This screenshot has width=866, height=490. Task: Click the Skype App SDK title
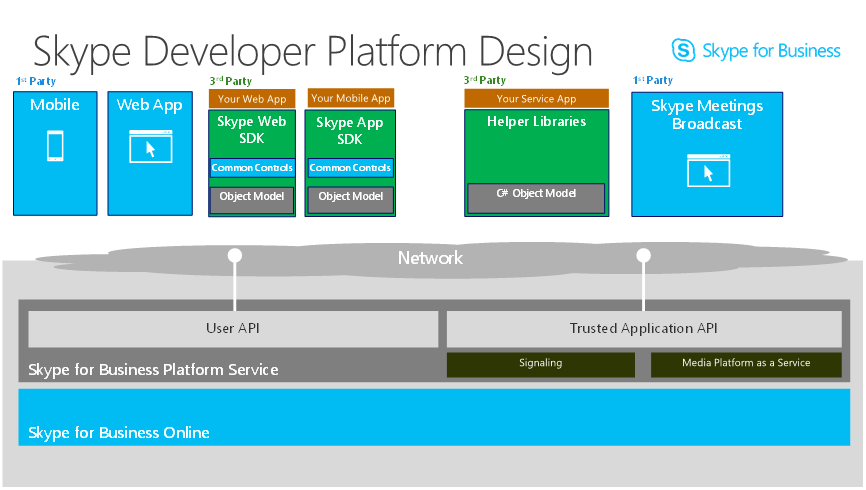coord(350,130)
